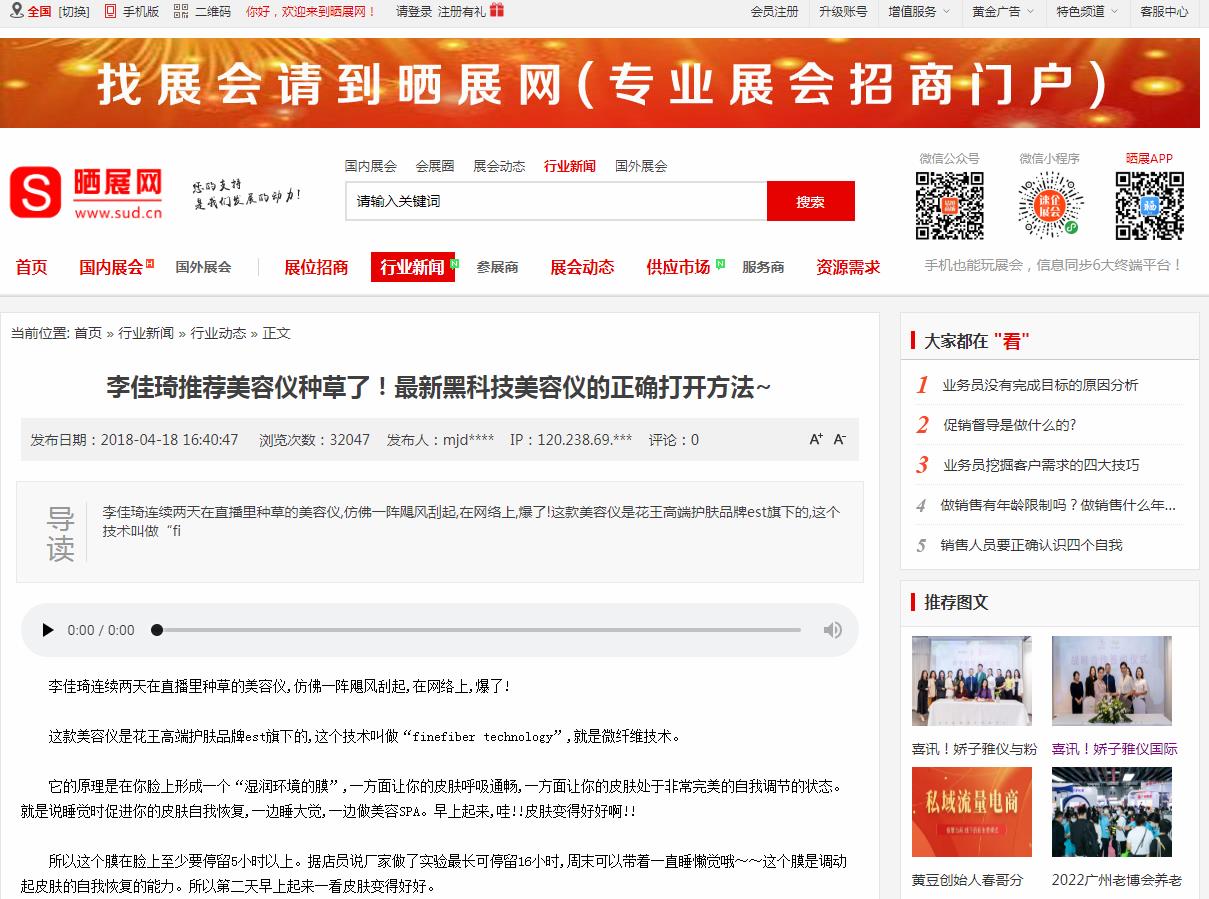The image size is (1209, 899).
Task: Open the 私域流量电商 thumbnail
Action: [971, 813]
